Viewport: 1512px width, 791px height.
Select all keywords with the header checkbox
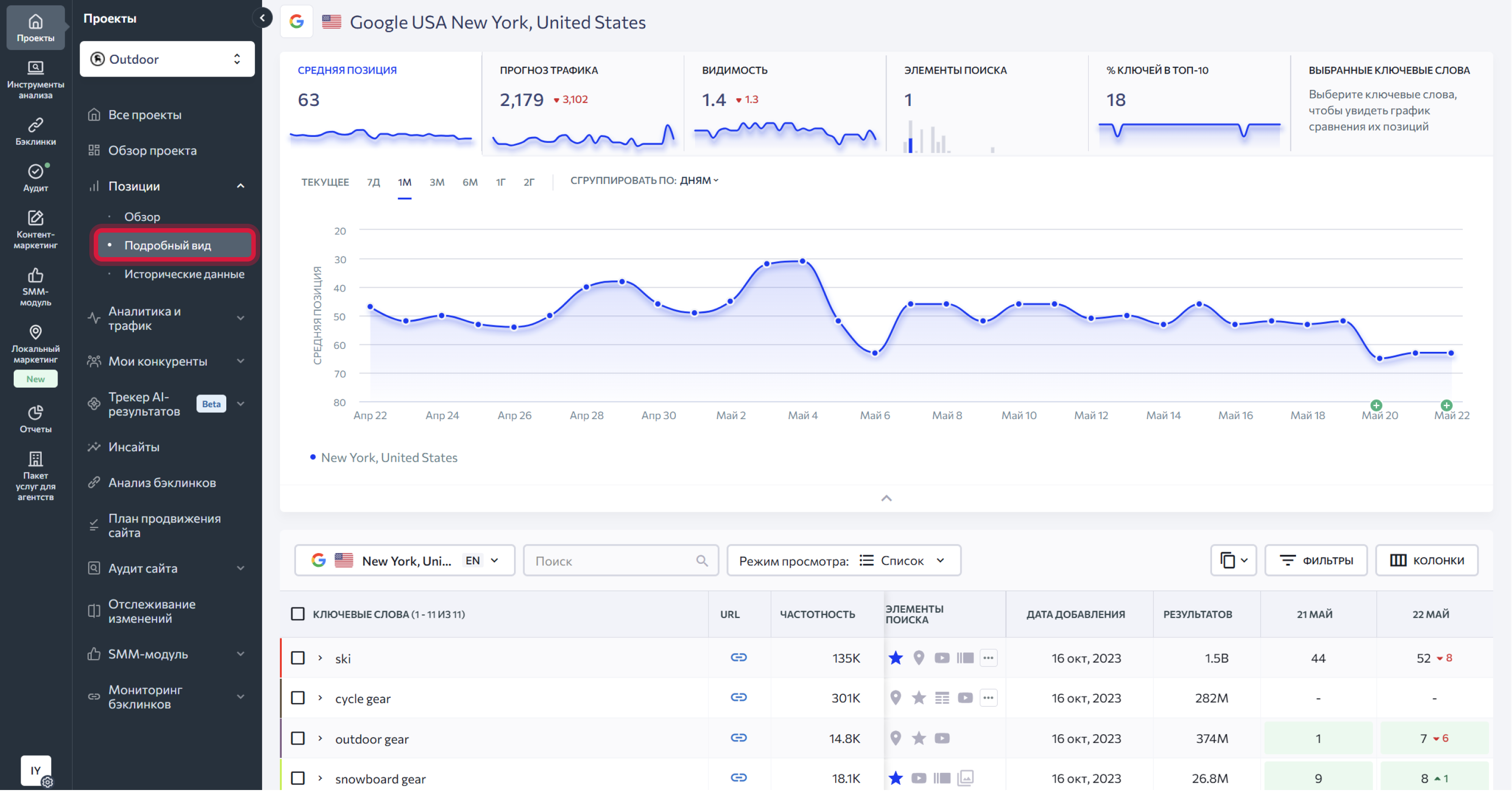(x=297, y=614)
